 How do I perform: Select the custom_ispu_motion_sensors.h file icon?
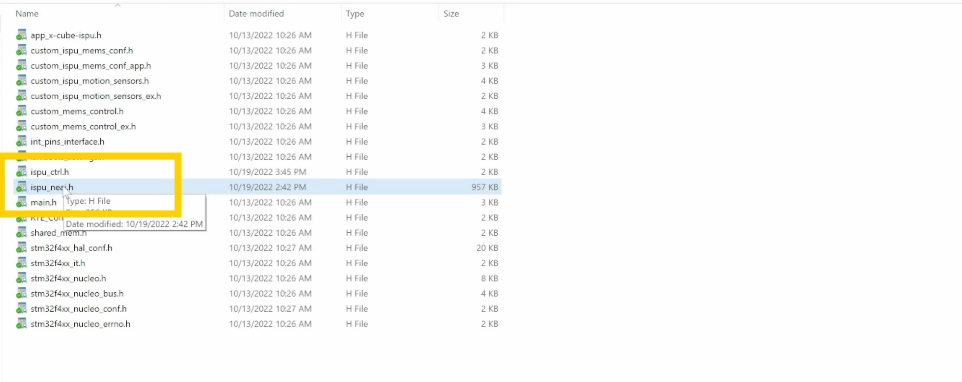21,81
